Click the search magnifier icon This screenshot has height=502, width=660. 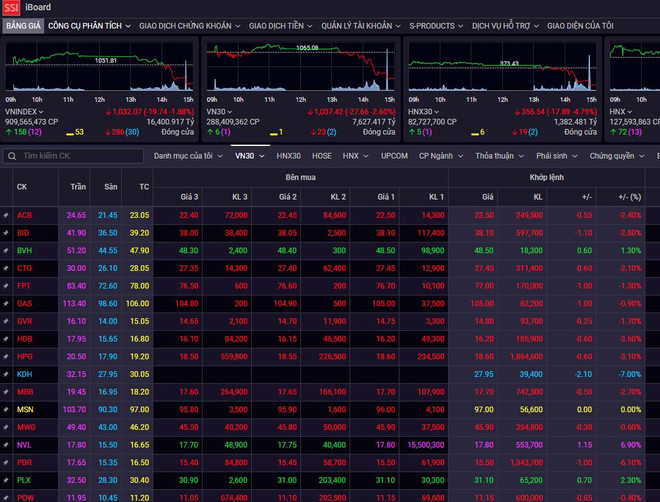coord(12,156)
